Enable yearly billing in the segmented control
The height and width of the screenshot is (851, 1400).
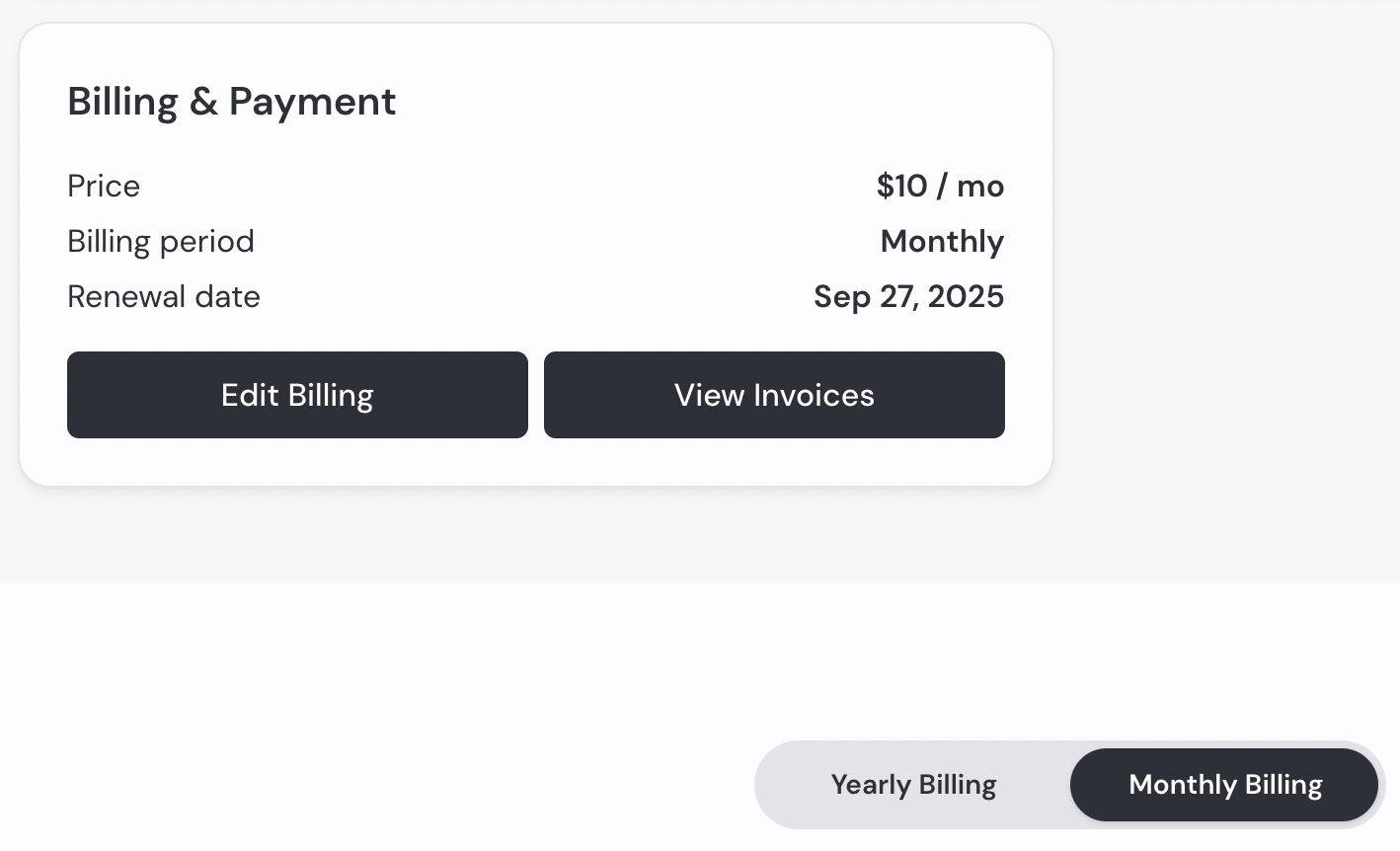point(912,784)
